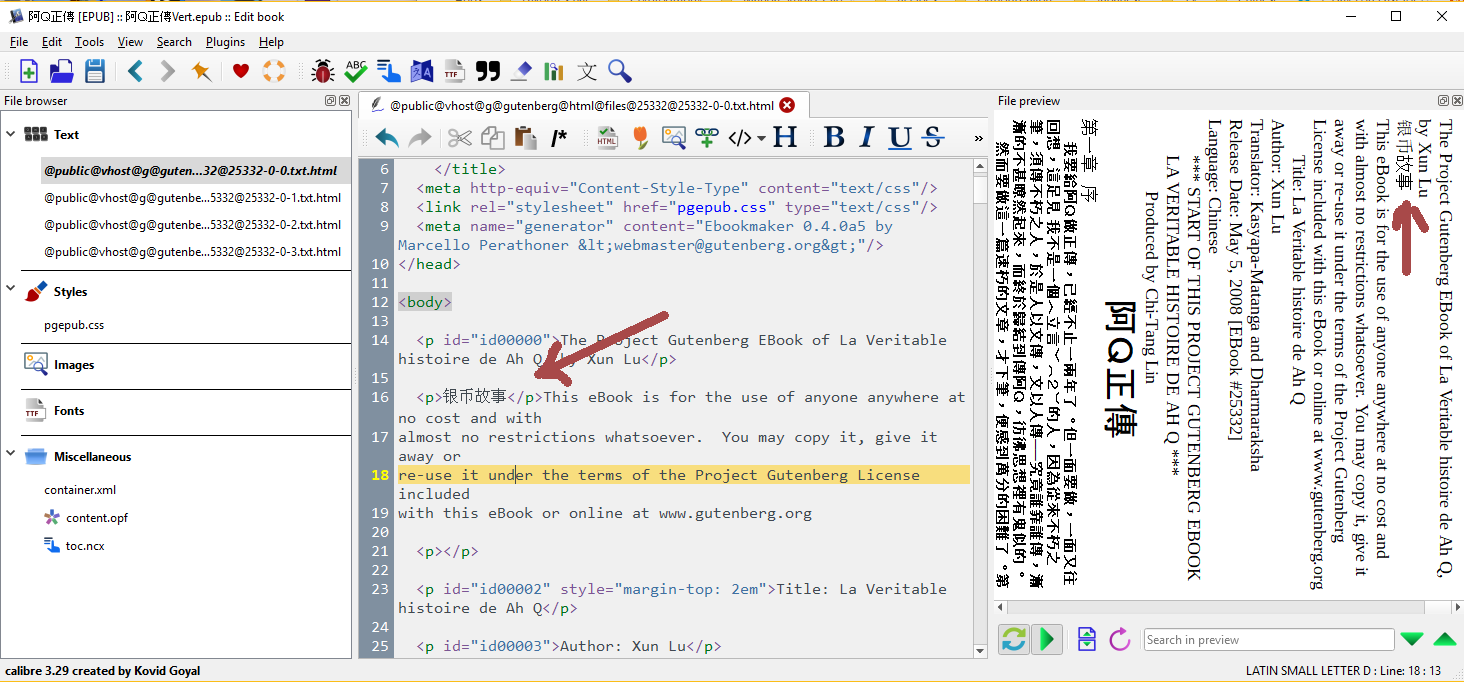The height and width of the screenshot is (682, 1464).
Task: Toggle strikethrough formatting S
Action: 933,138
